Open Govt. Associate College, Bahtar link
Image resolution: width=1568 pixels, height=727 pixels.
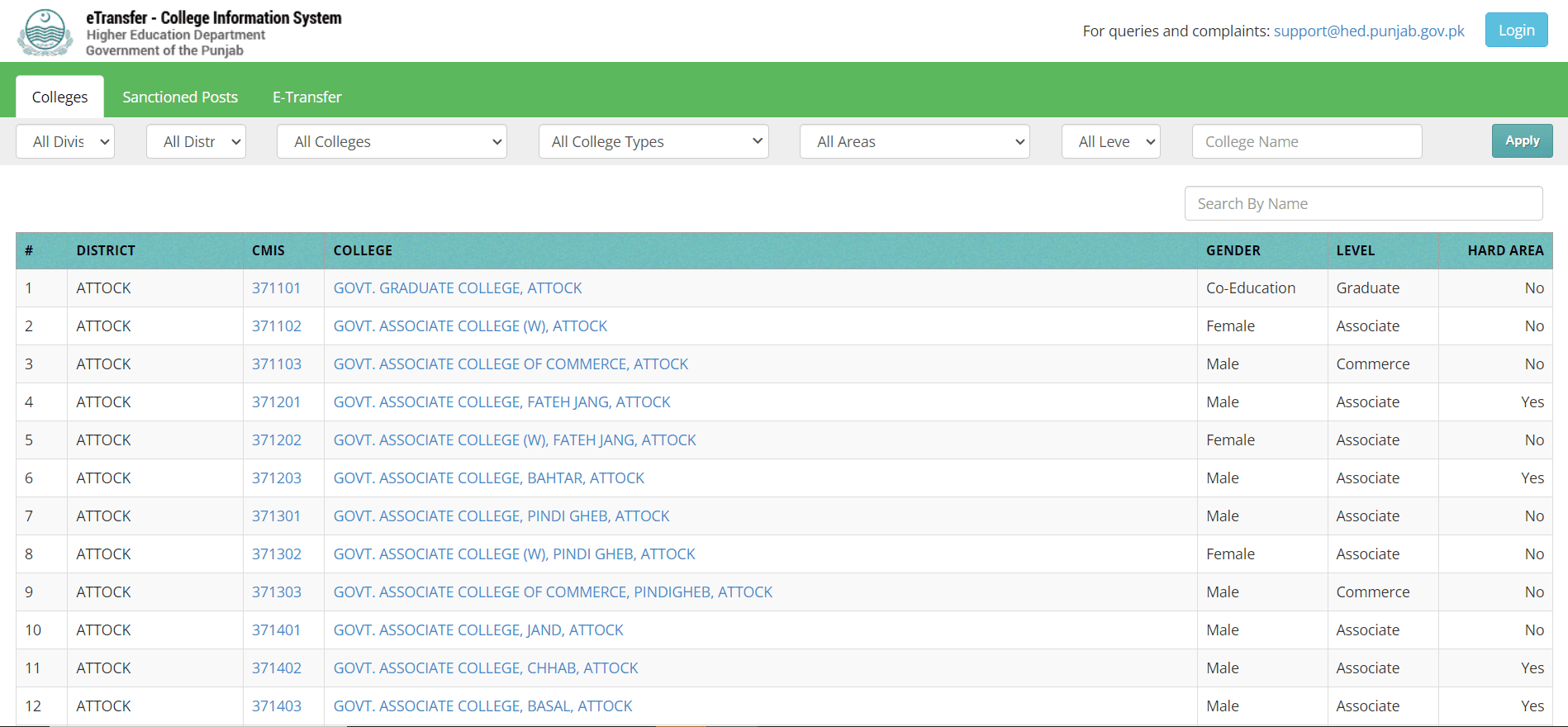click(x=489, y=478)
